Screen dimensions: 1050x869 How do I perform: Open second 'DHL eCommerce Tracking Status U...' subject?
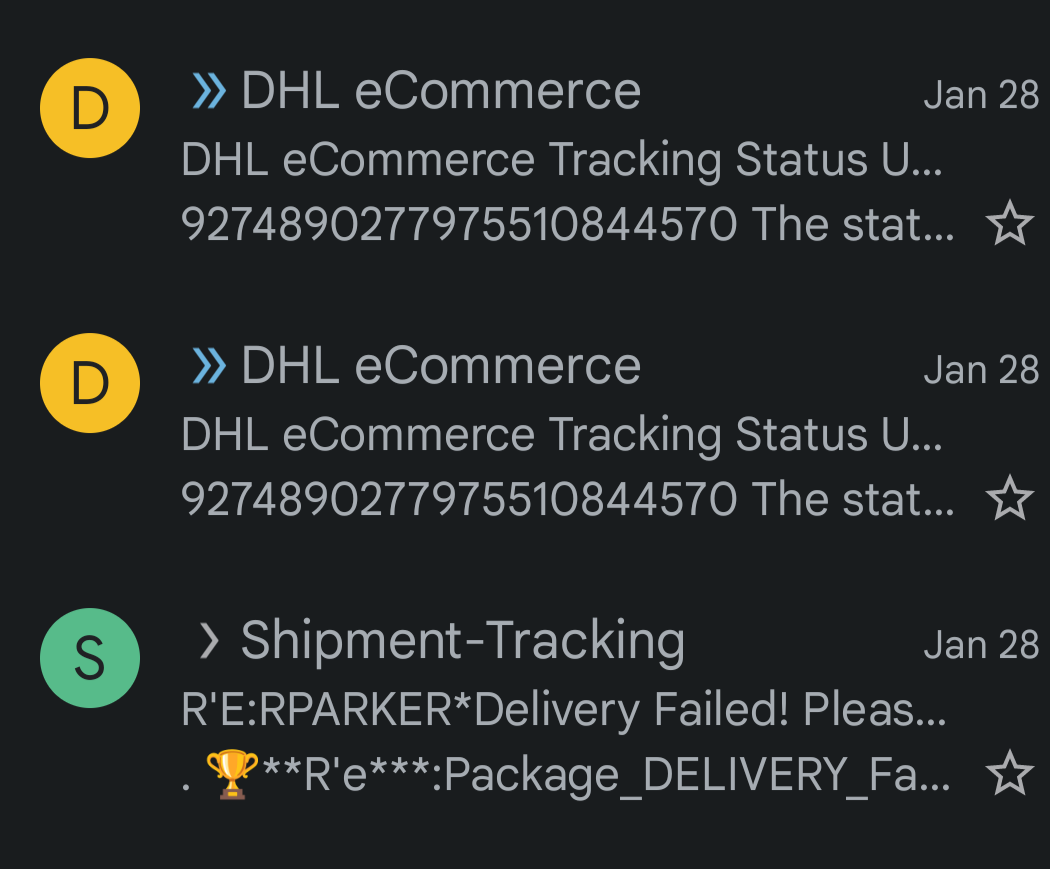pyautogui.click(x=562, y=436)
